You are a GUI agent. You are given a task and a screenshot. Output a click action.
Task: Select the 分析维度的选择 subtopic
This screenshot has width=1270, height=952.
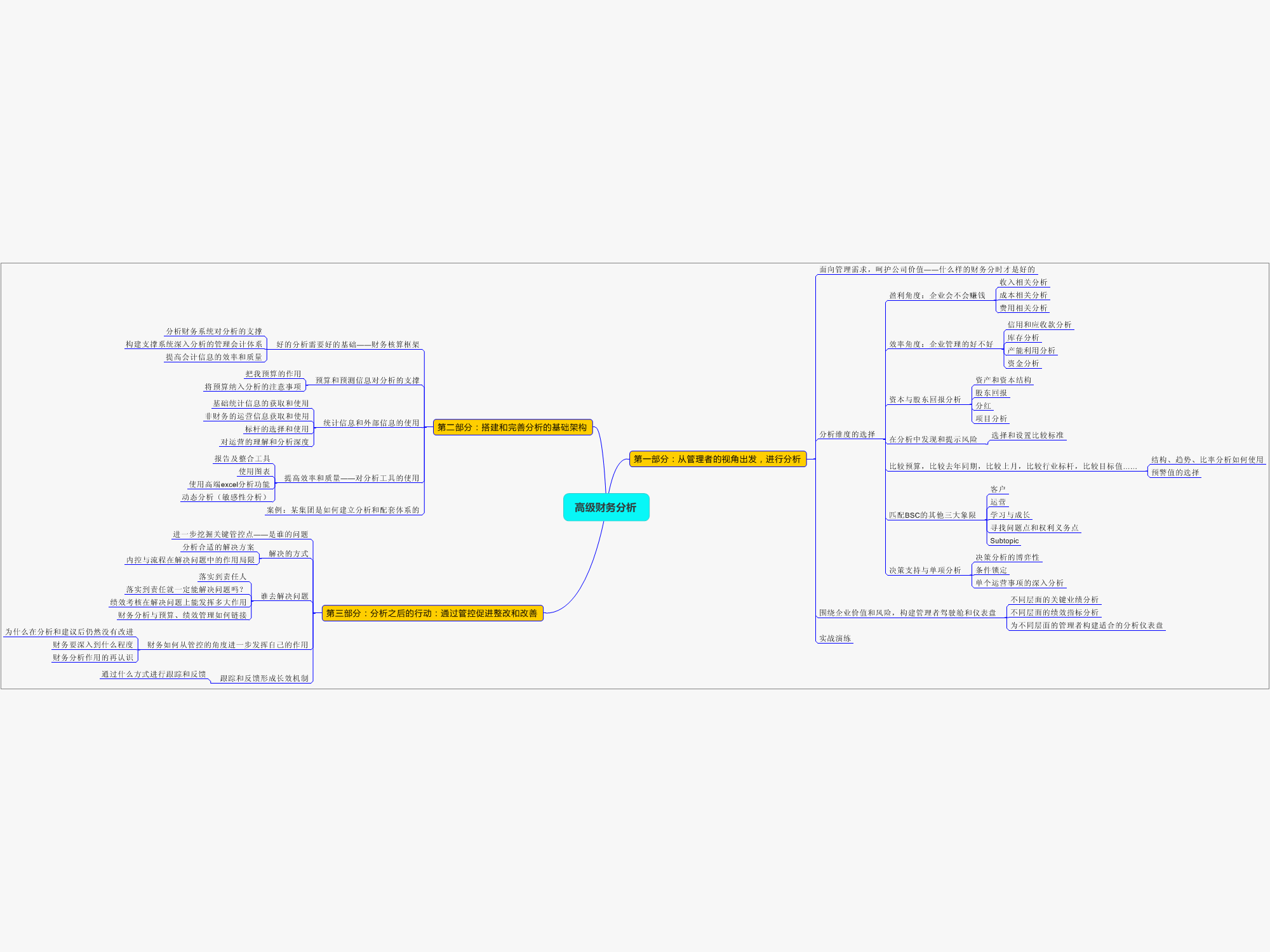point(847,435)
